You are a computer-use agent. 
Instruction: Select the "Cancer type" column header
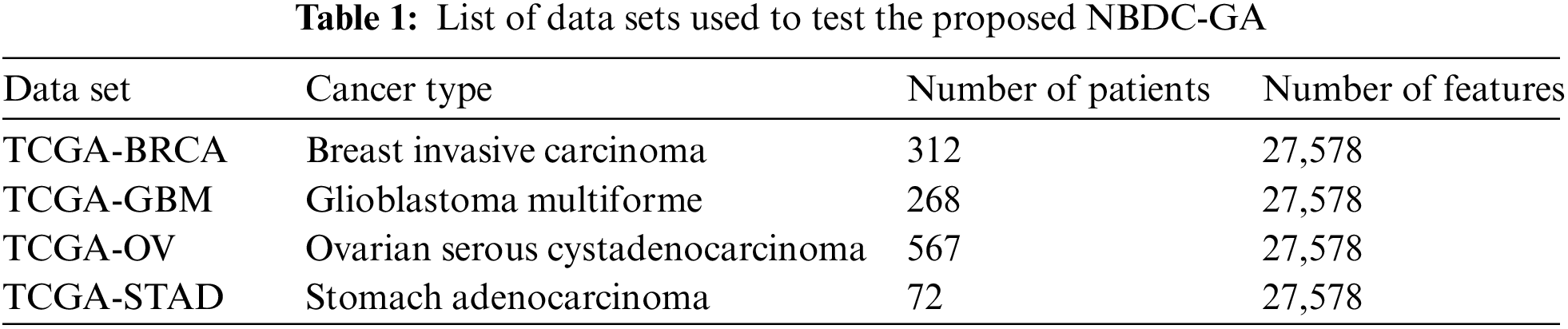pyautogui.click(x=398, y=89)
